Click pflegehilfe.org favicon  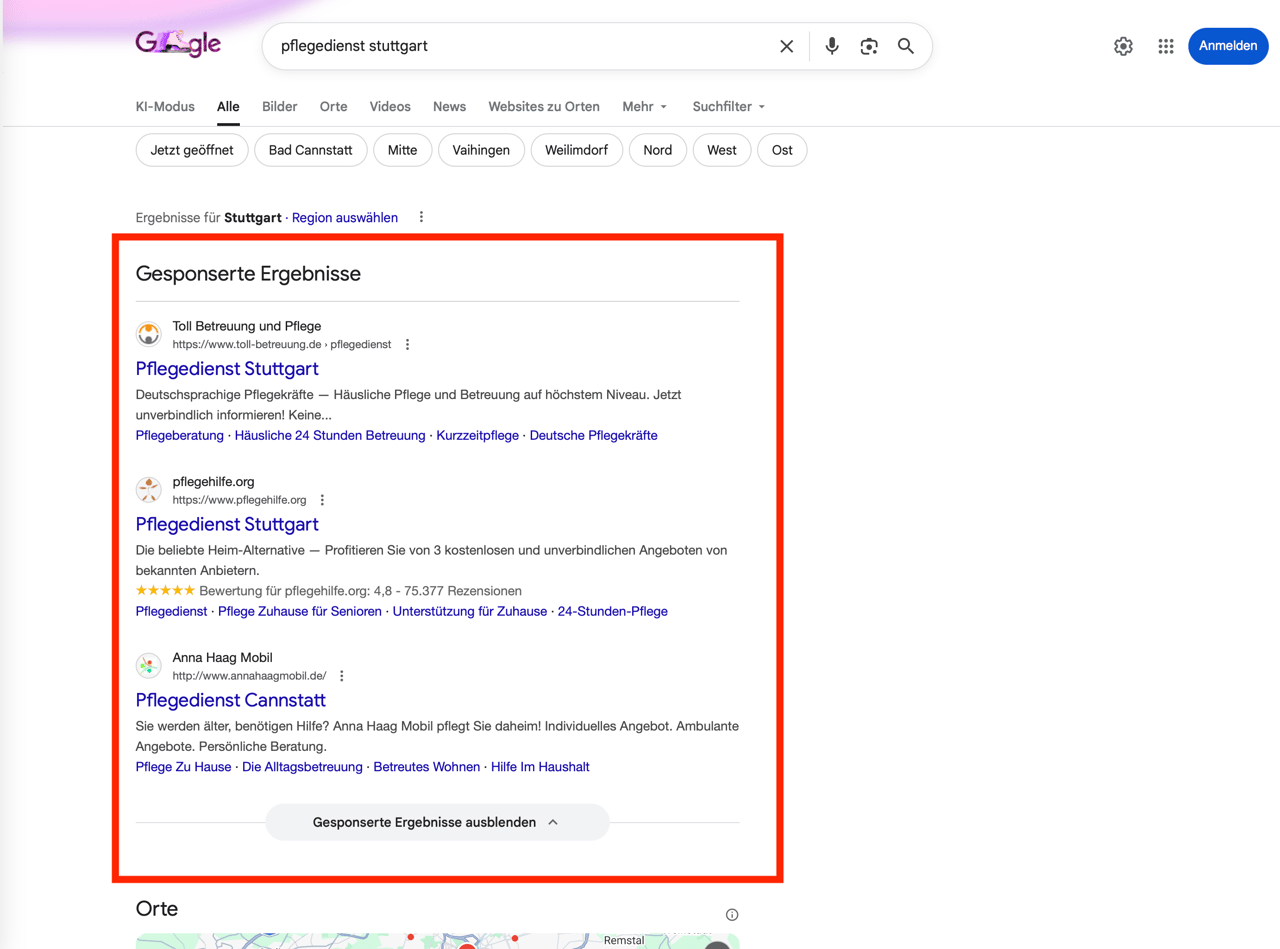click(x=149, y=490)
